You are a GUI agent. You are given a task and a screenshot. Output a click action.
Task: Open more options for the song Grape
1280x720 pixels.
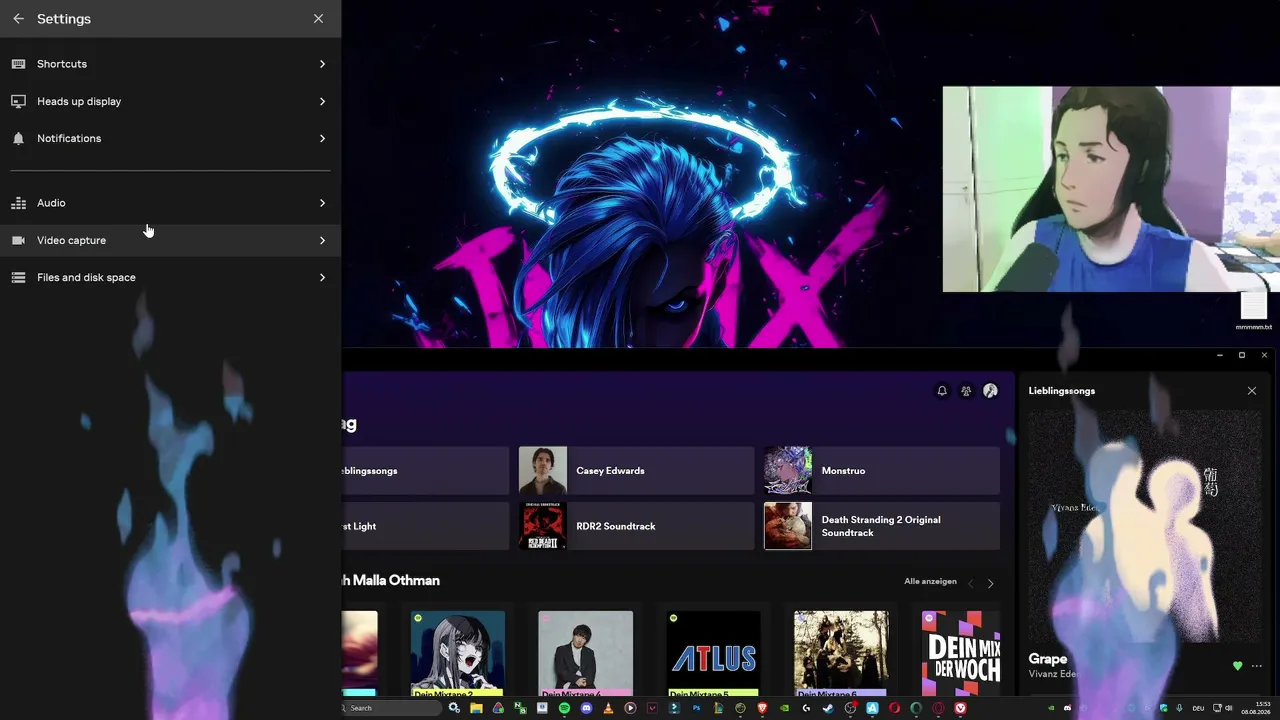click(1257, 666)
